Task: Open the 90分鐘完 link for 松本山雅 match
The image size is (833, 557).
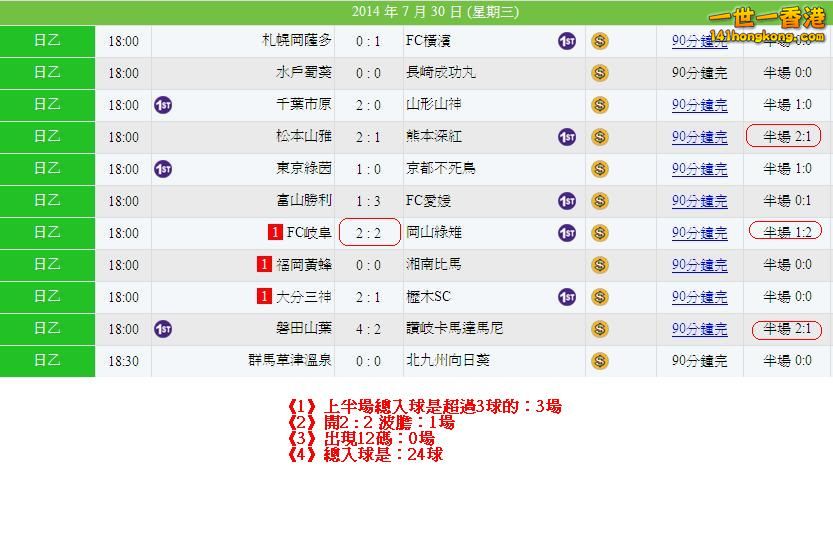Action: [699, 137]
